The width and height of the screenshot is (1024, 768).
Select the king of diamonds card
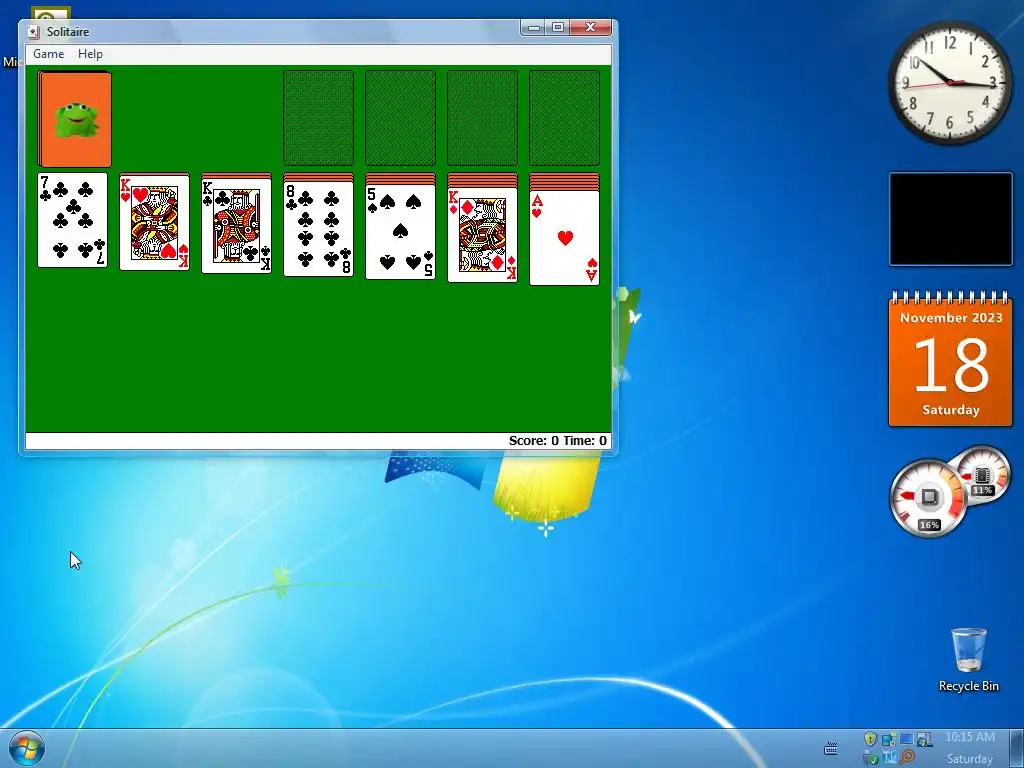[x=483, y=235]
